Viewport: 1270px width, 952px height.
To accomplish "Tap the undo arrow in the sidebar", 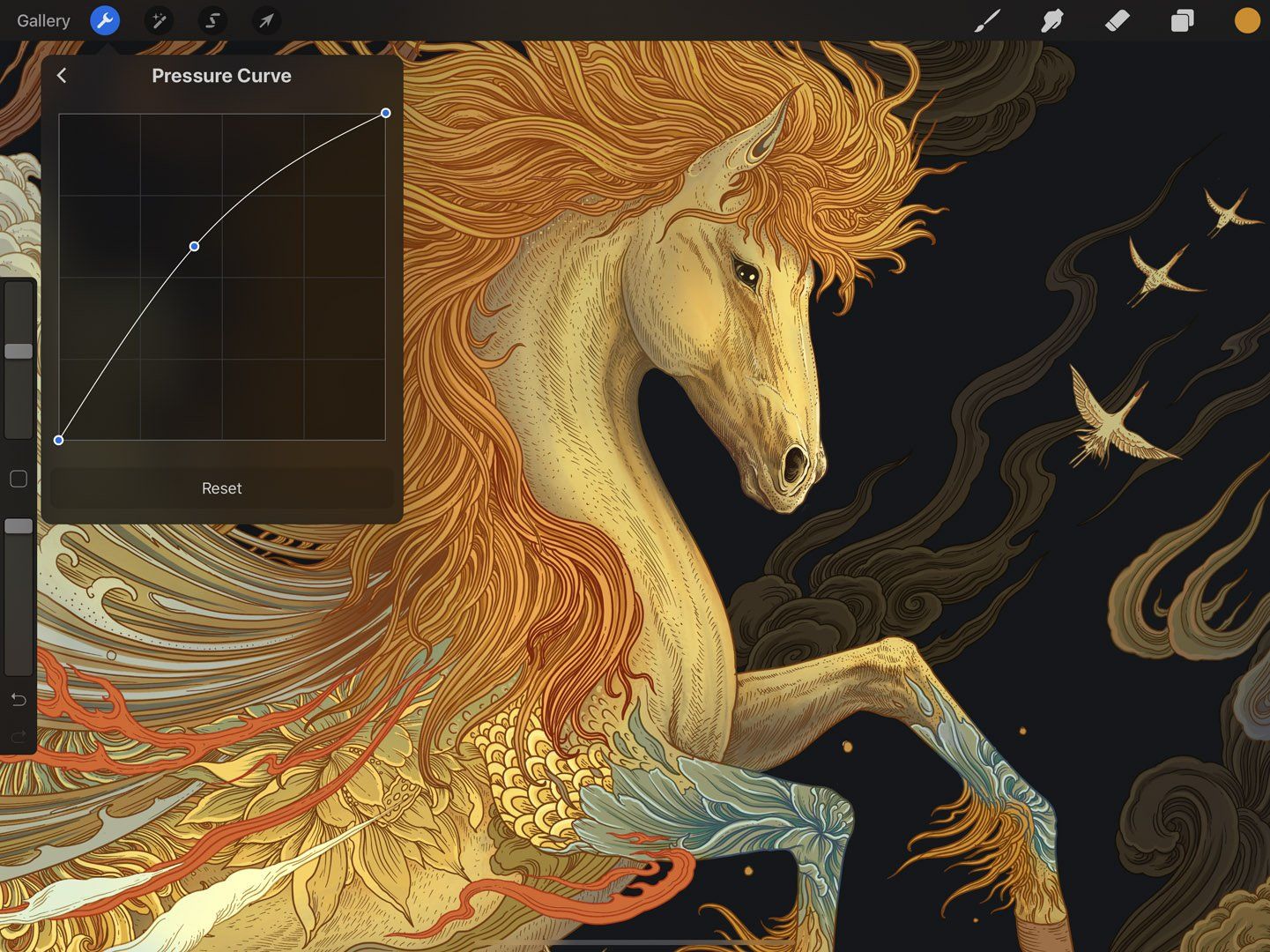I will [x=18, y=700].
